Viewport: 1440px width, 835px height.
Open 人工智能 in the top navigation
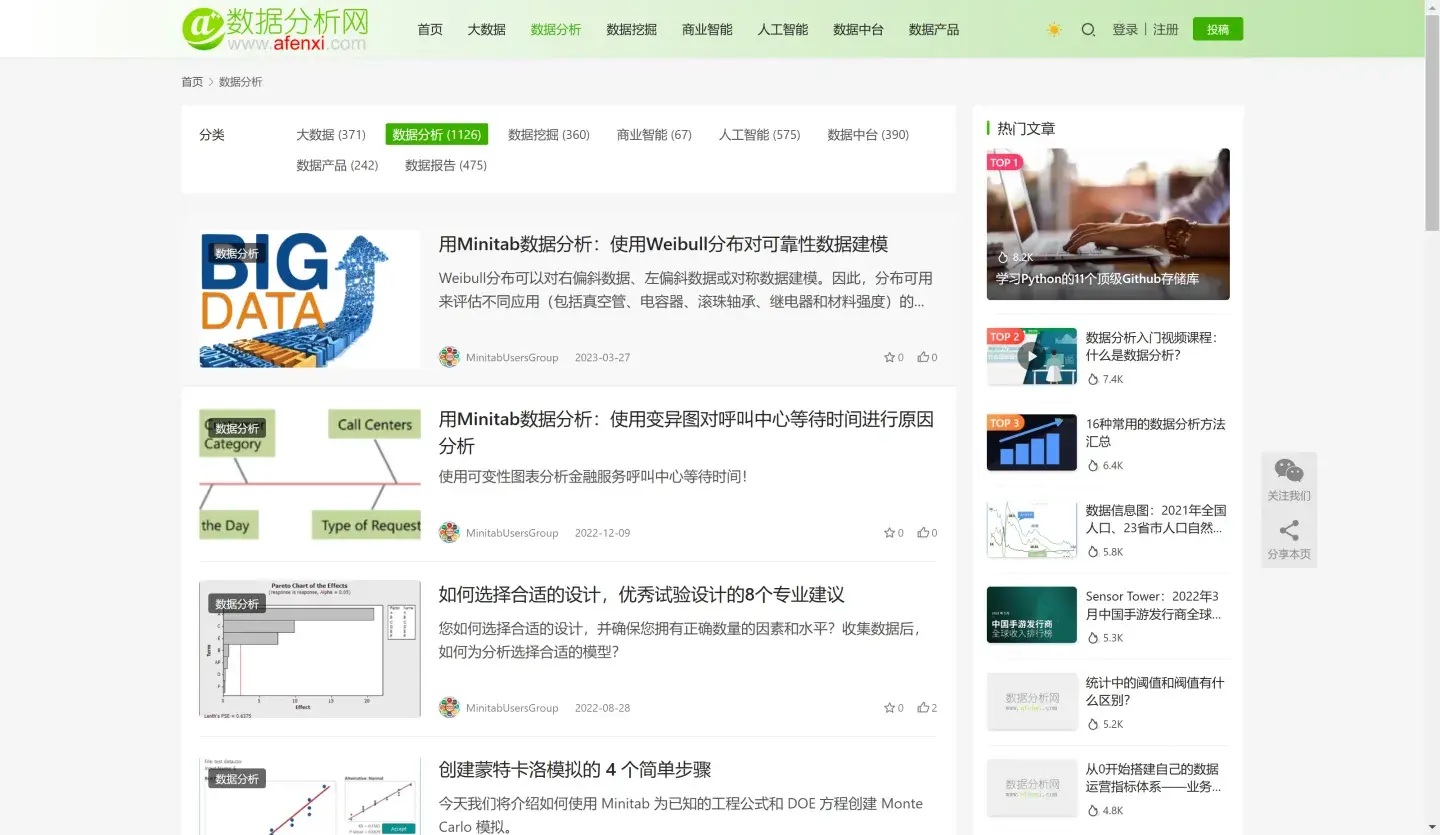point(783,30)
